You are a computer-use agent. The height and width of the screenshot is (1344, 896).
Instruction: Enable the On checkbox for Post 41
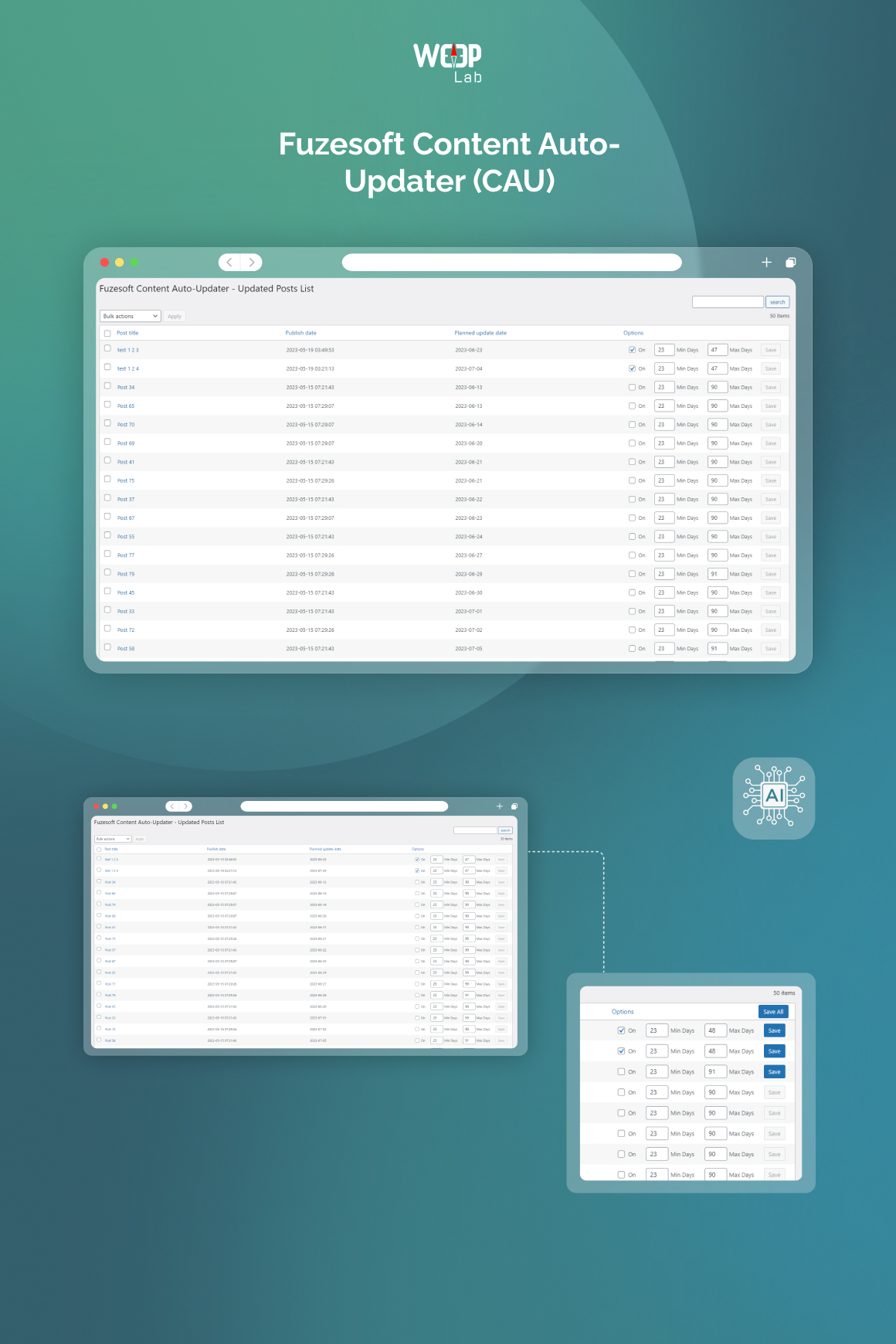(632, 462)
